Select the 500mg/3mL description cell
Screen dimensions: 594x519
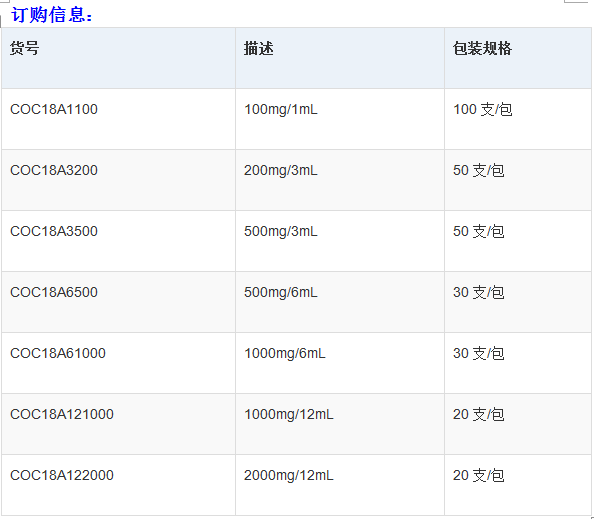pos(340,241)
